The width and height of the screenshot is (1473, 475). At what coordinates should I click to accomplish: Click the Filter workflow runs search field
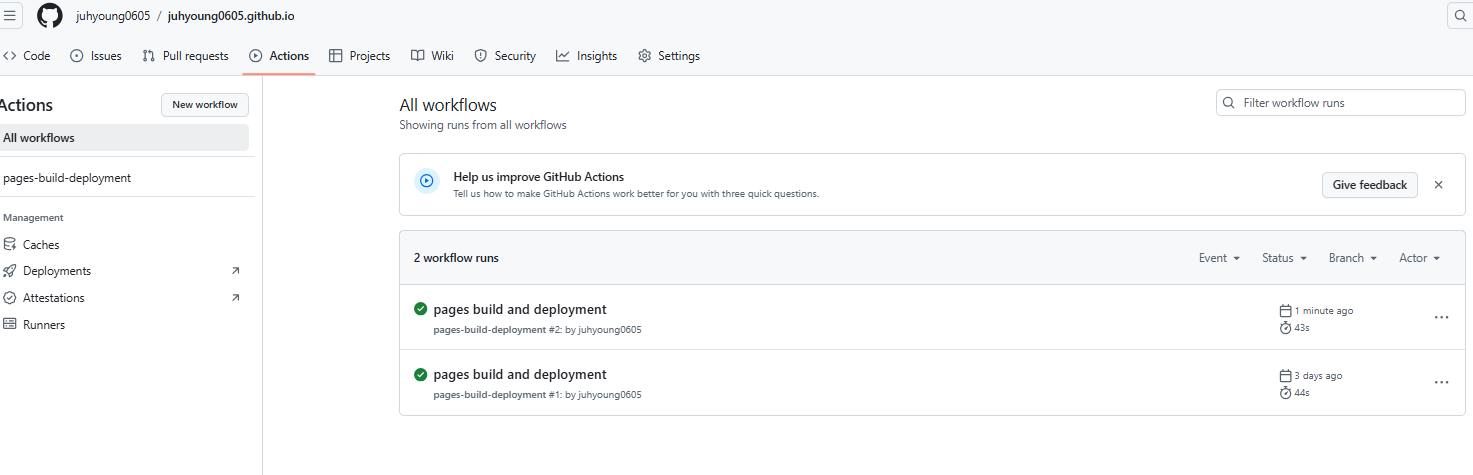(x=1340, y=103)
